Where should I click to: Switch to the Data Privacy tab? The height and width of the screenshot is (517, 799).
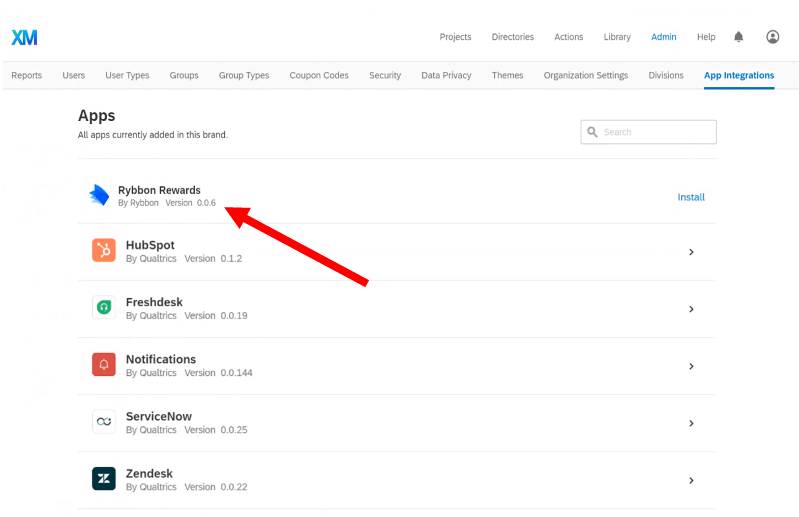click(x=446, y=75)
